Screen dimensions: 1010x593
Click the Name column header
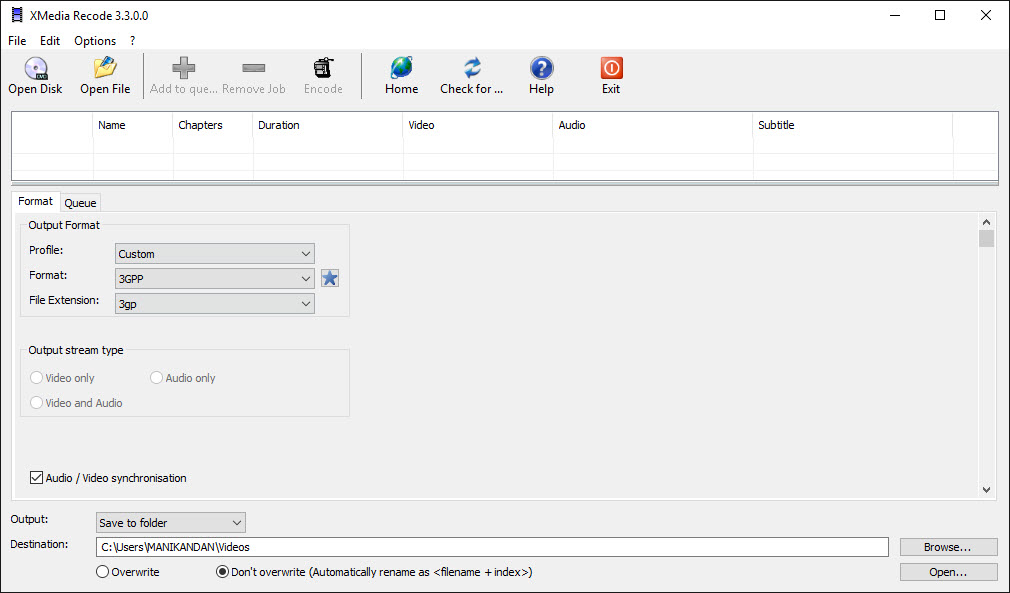coord(133,125)
